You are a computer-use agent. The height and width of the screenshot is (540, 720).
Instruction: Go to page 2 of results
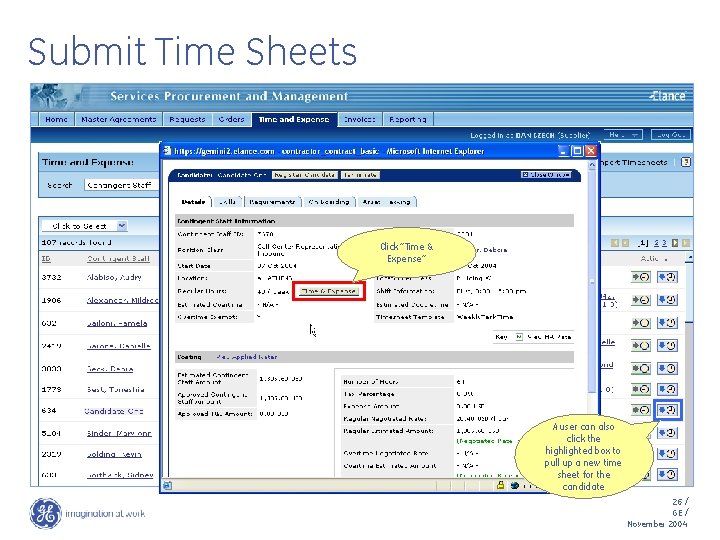(656, 243)
